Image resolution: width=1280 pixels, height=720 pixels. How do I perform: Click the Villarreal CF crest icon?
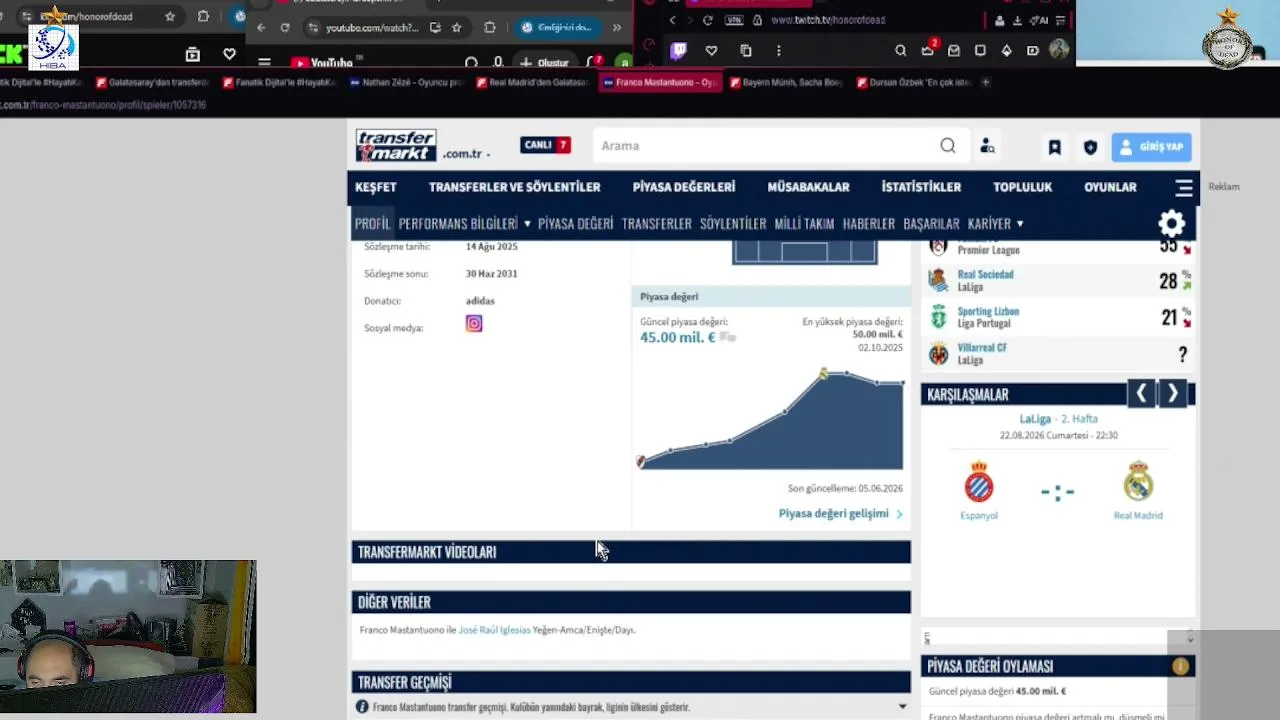click(938, 354)
